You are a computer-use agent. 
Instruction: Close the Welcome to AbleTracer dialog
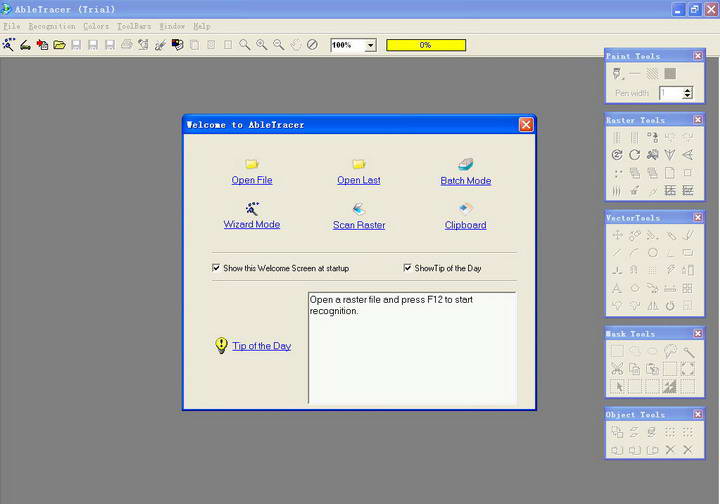(x=526, y=124)
